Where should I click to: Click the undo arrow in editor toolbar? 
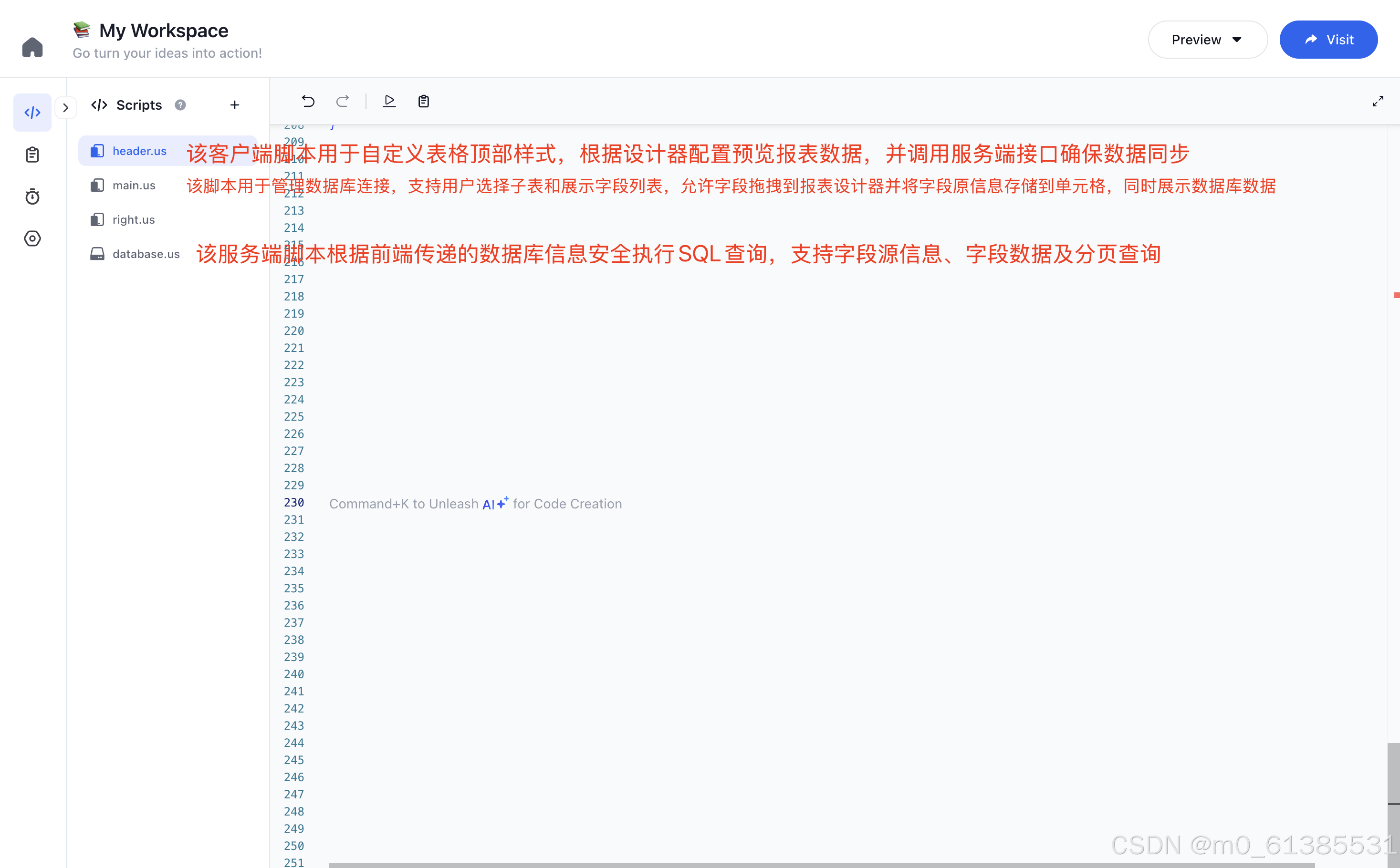(308, 102)
